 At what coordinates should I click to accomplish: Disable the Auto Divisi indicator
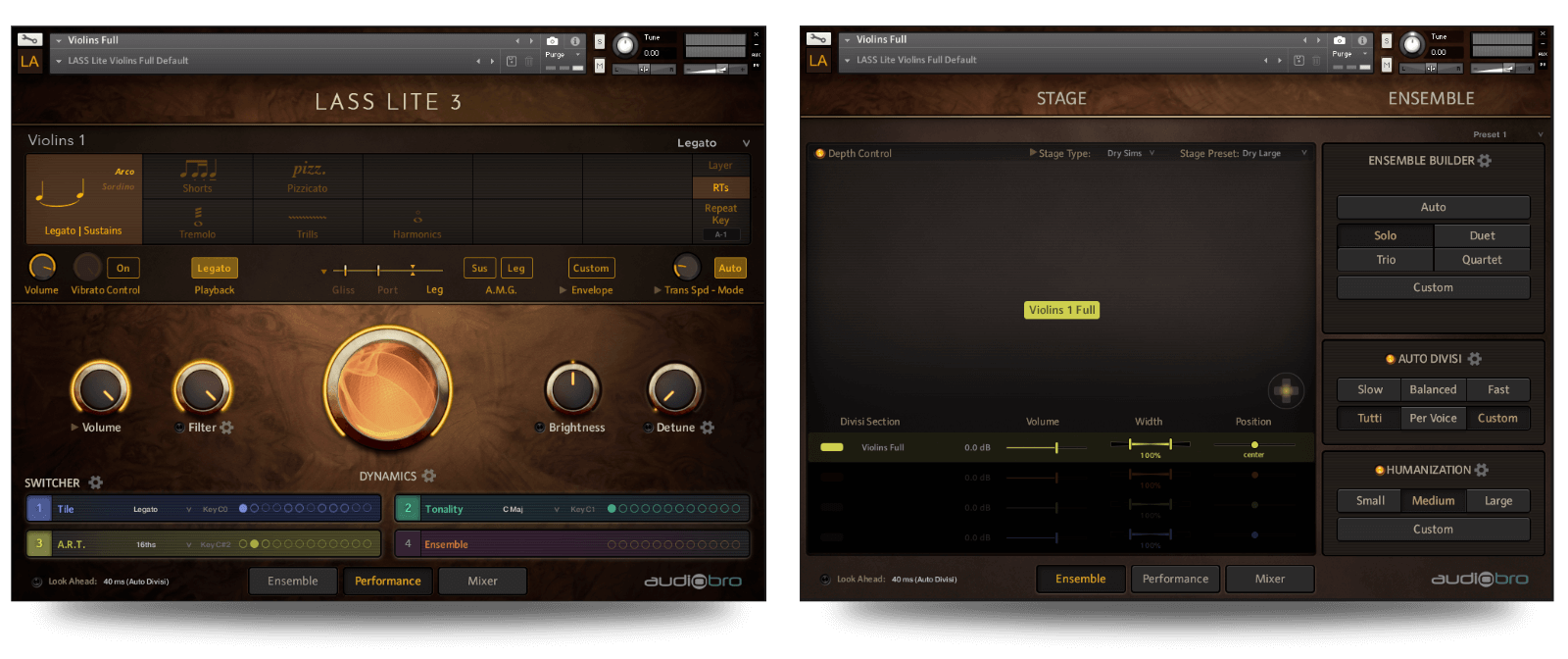pyautogui.click(x=1390, y=359)
